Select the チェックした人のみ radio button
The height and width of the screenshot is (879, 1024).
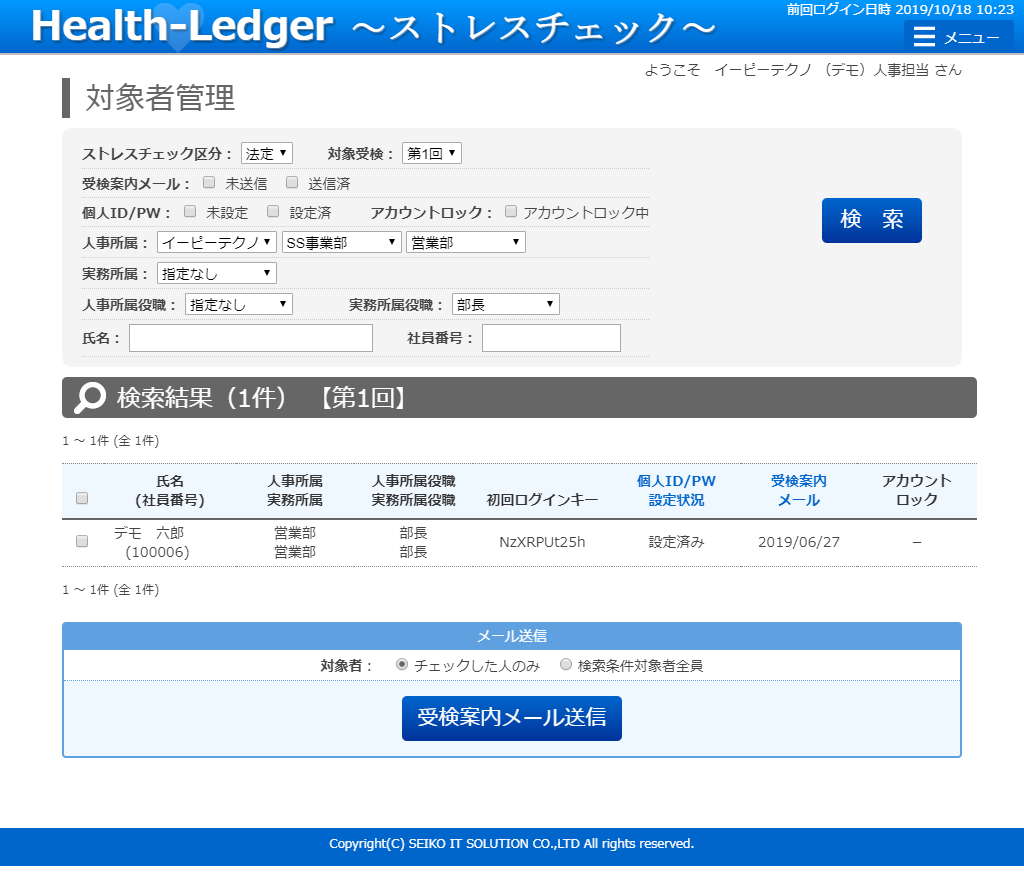[x=402, y=664]
